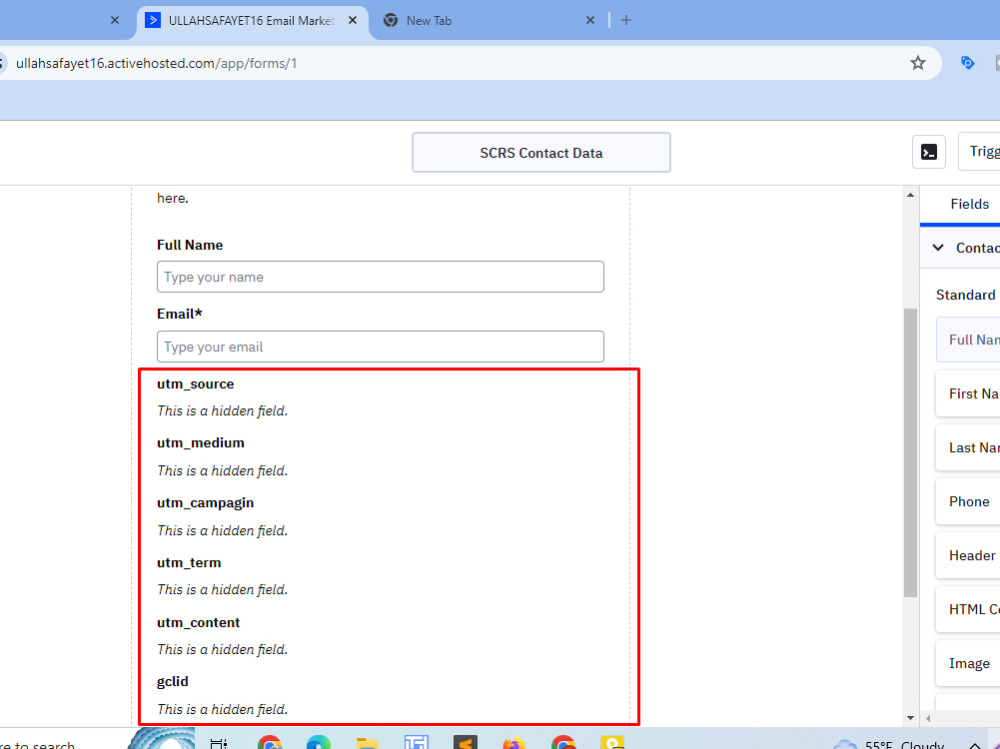This screenshot has height=749, width=1000.
Task: Click the Full Name input box
Action: point(380,277)
